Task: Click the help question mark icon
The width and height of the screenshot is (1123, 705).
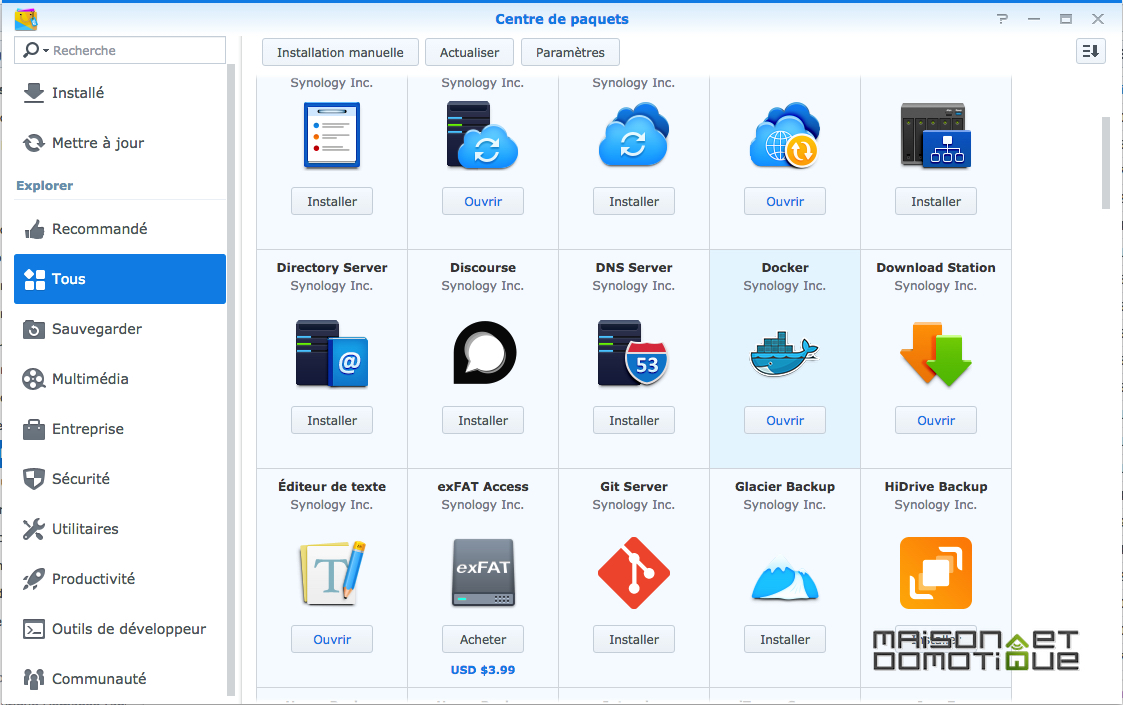Action: coord(1002,19)
